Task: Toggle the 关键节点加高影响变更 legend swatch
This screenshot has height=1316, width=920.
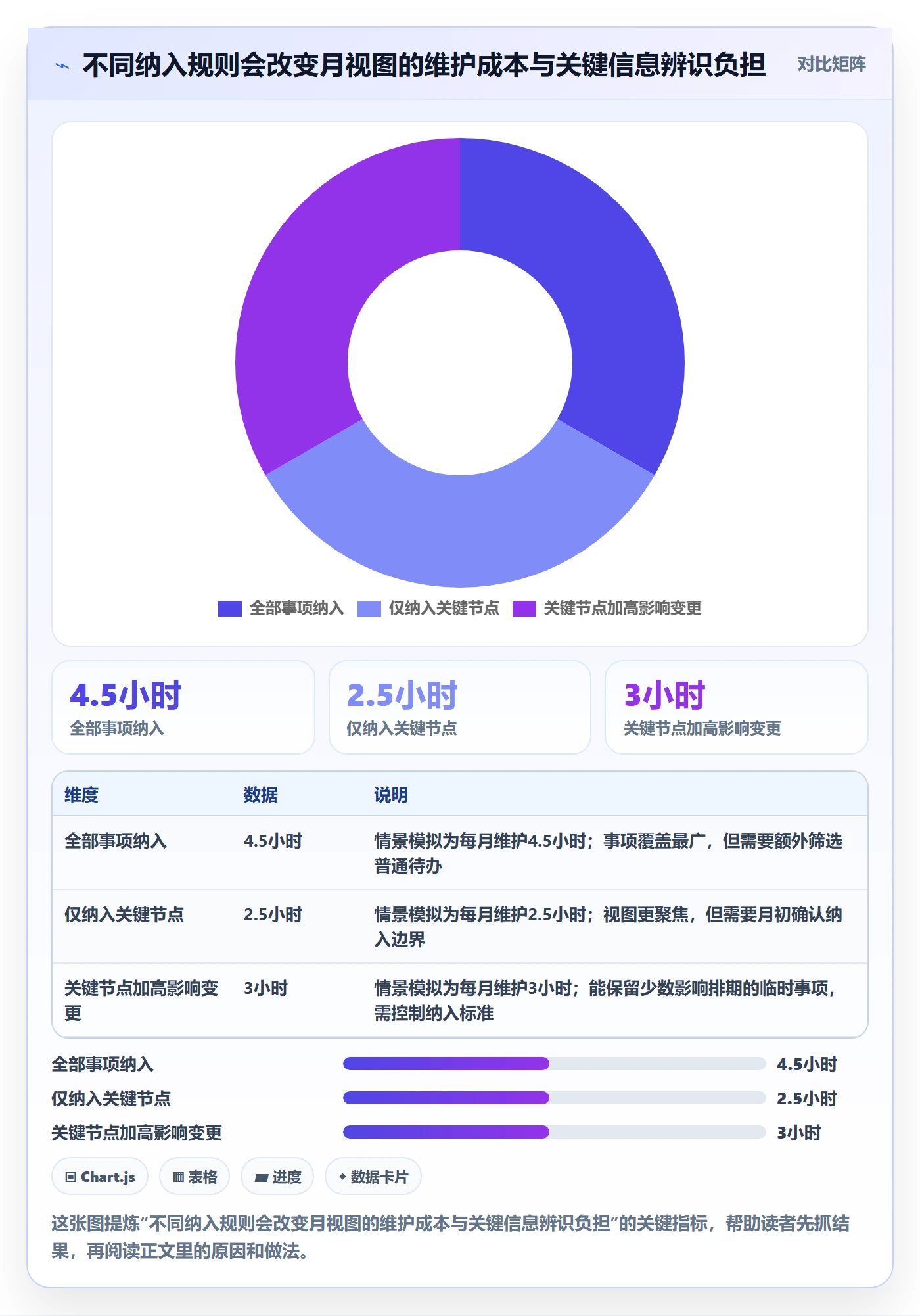Action: point(524,609)
